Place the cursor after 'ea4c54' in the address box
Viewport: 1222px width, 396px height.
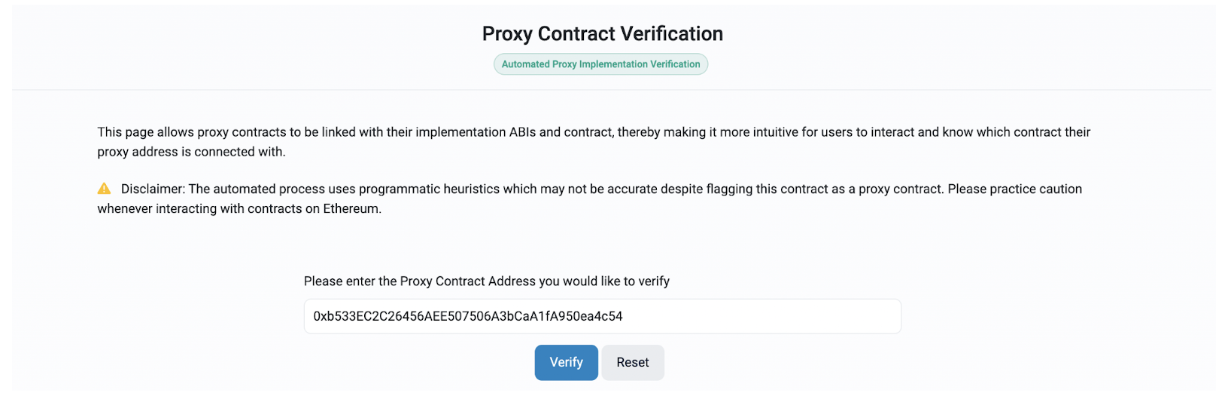[x=626, y=316]
